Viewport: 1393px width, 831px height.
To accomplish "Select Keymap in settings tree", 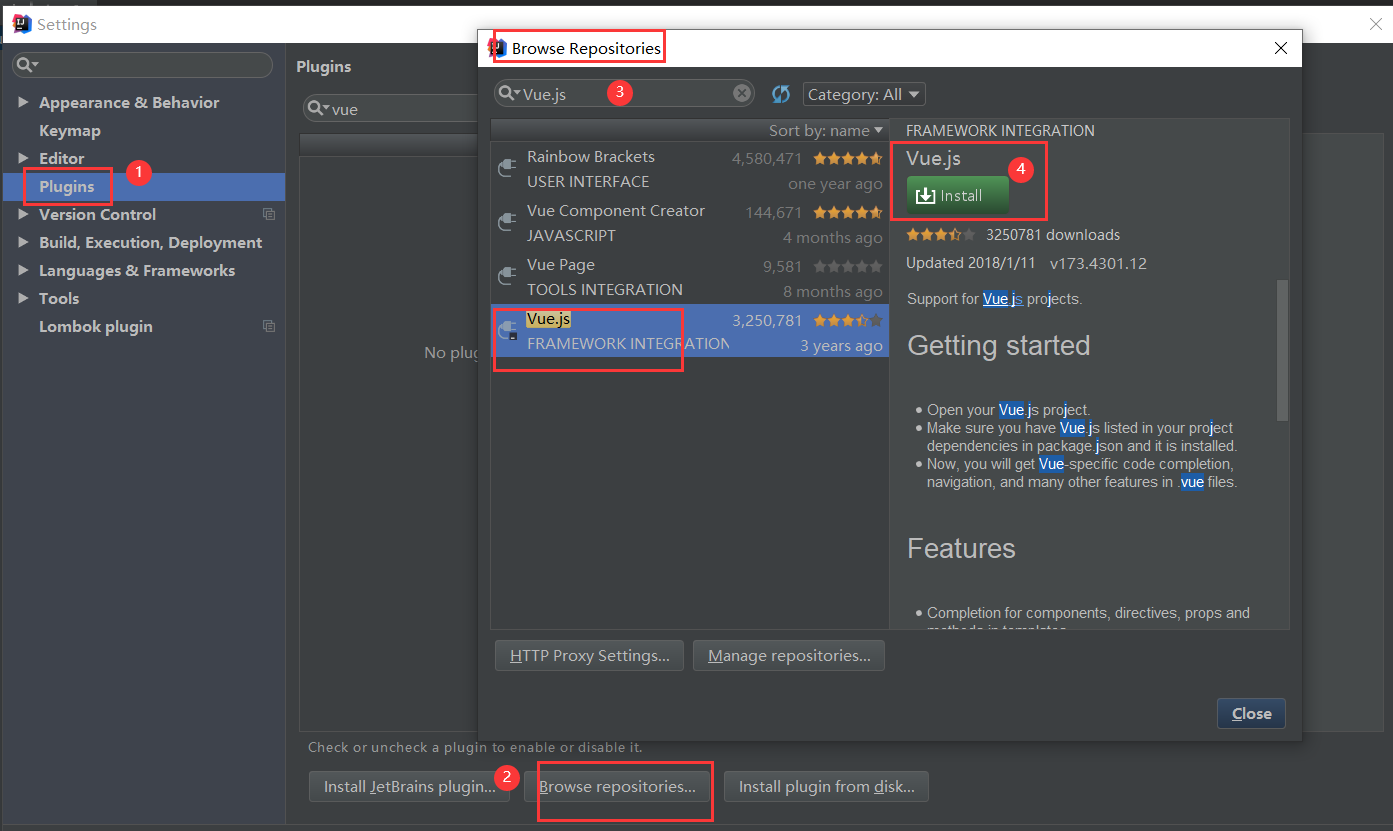I will point(70,130).
